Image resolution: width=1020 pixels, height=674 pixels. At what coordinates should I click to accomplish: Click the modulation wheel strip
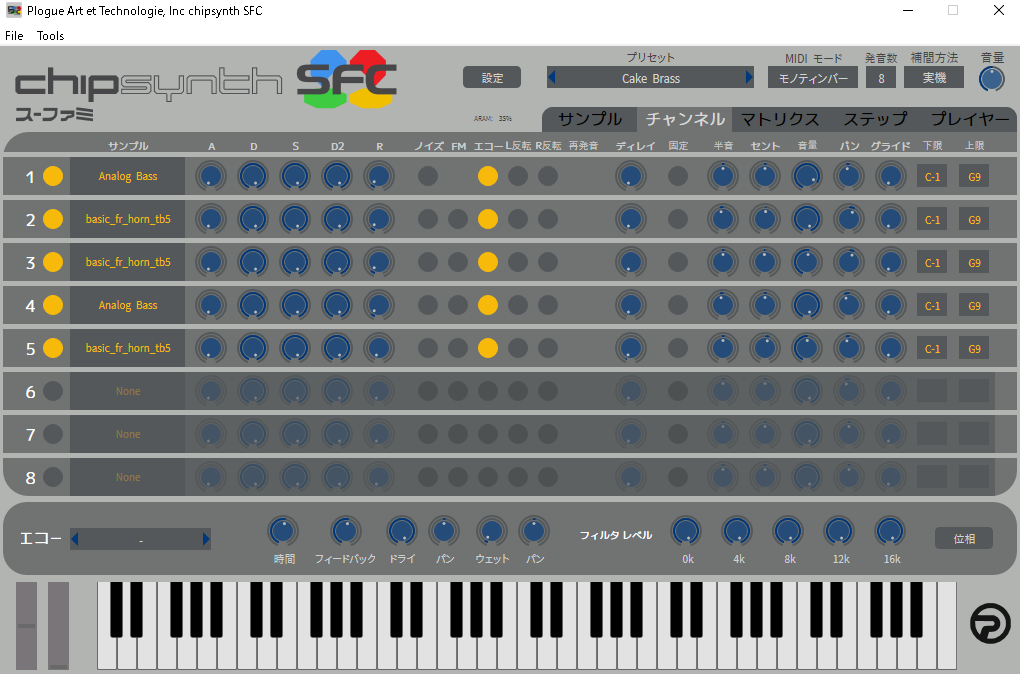point(59,626)
